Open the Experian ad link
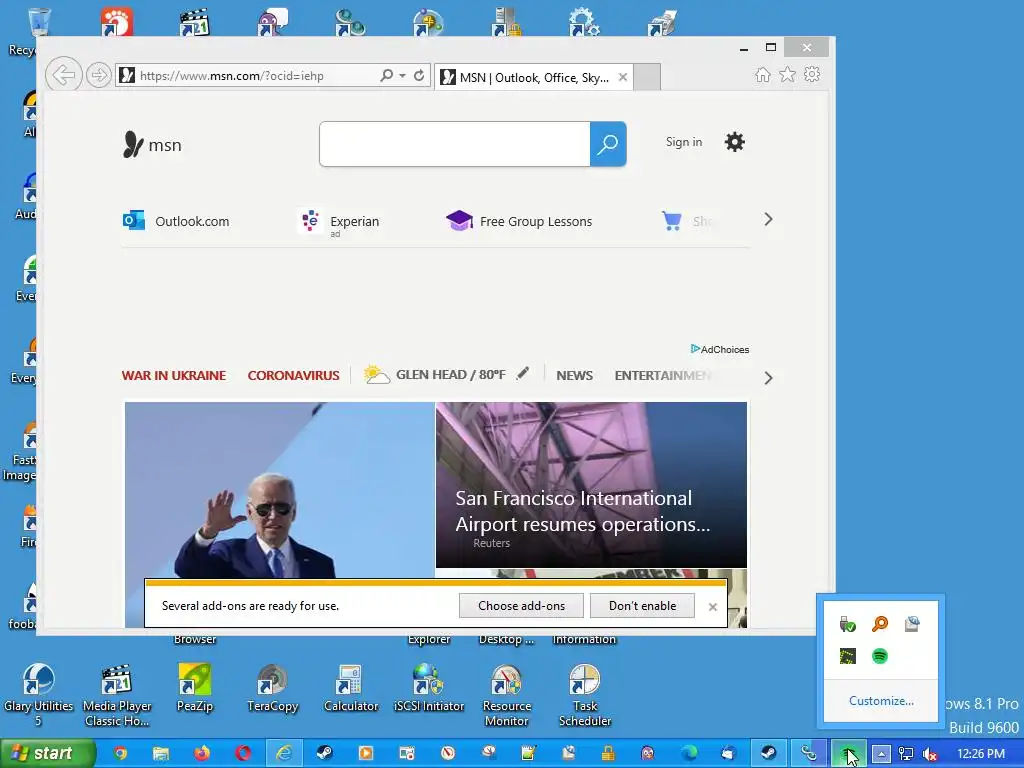The image size is (1024, 768). [x=338, y=222]
